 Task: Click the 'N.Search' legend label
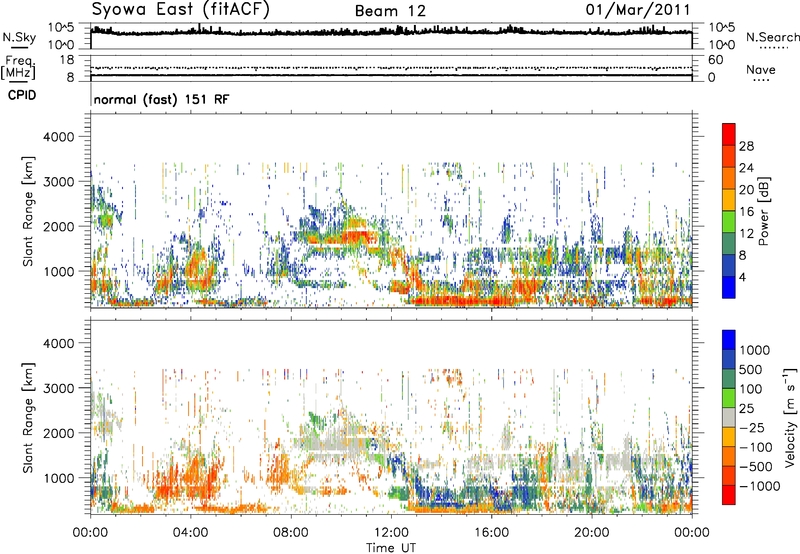click(x=772, y=37)
